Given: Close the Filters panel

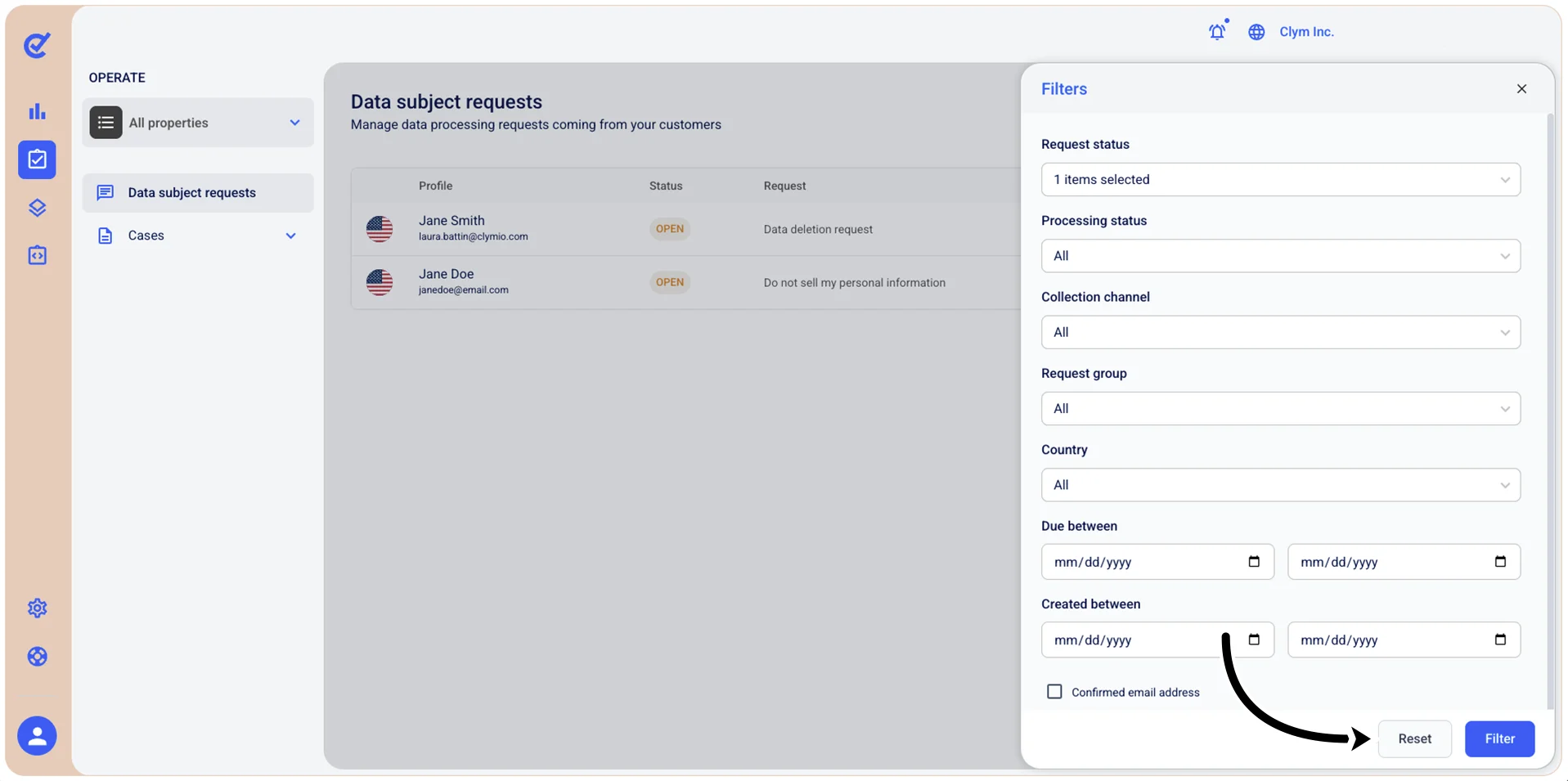Looking at the screenshot, I should coord(1521,89).
